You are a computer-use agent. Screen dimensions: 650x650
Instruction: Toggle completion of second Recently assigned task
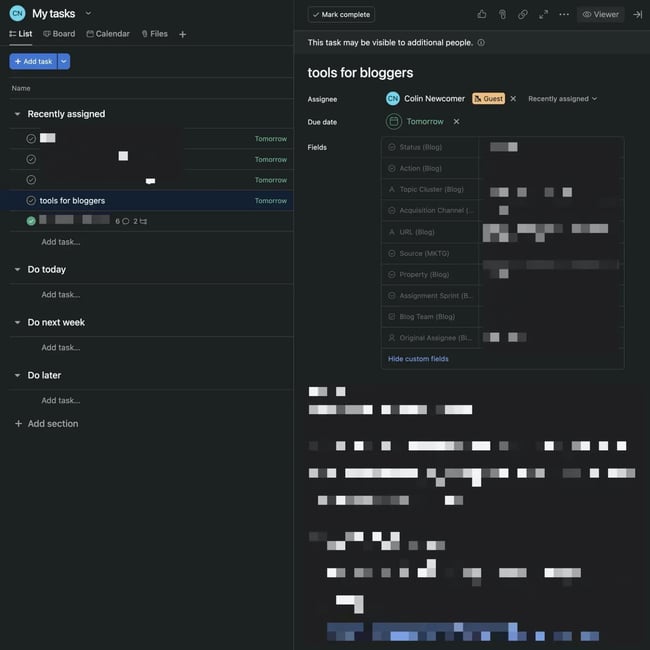pos(31,159)
